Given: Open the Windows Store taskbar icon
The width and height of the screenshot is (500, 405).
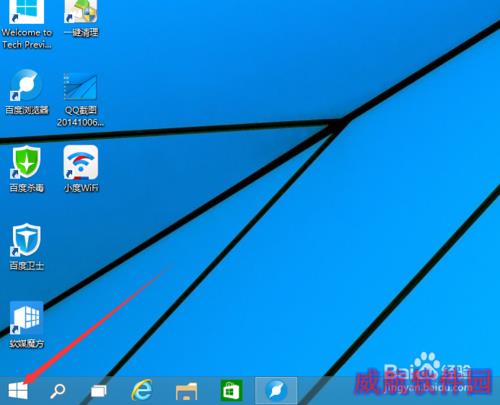Looking at the screenshot, I should 232,390.
